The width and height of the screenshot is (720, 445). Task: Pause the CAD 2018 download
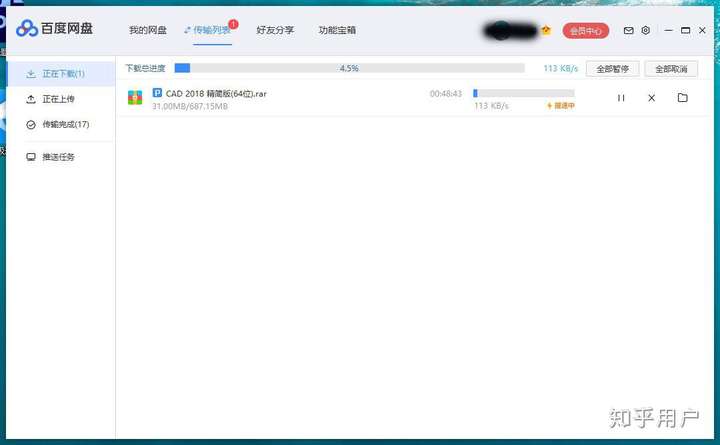tap(621, 98)
